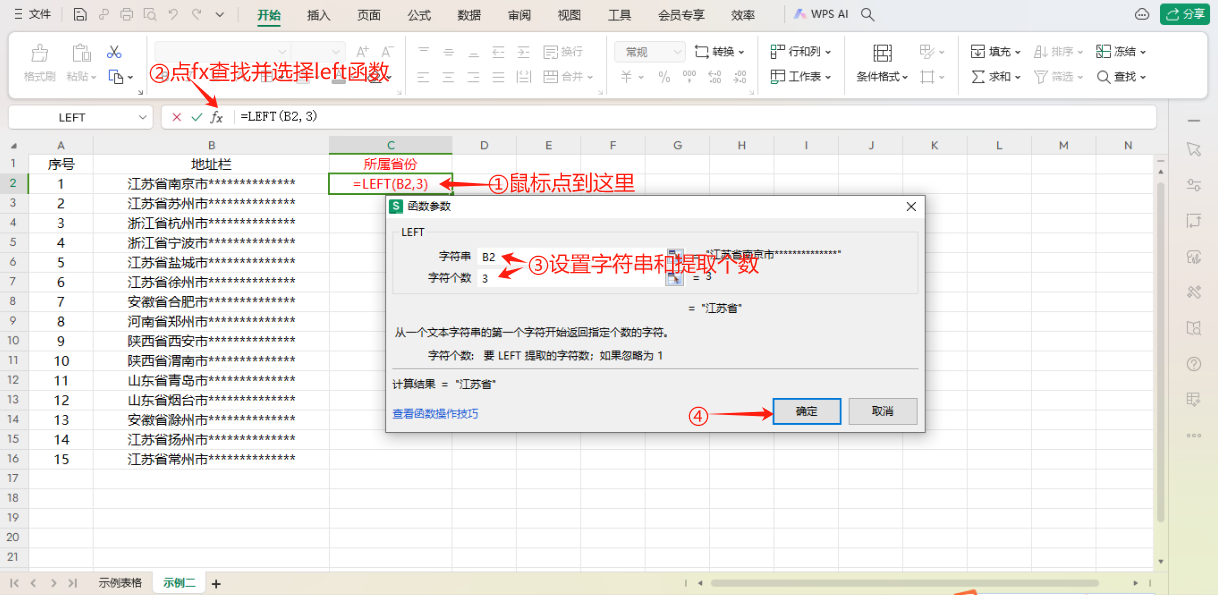This screenshot has width=1218, height=595.
Task: Click the help question-mark icon in right sidebar
Action: click(x=1193, y=363)
